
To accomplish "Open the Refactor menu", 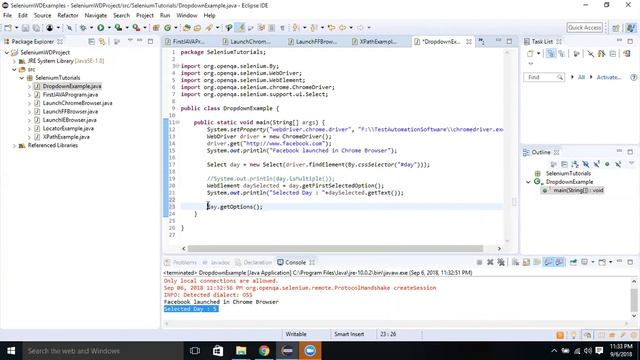I will click(x=67, y=16).
